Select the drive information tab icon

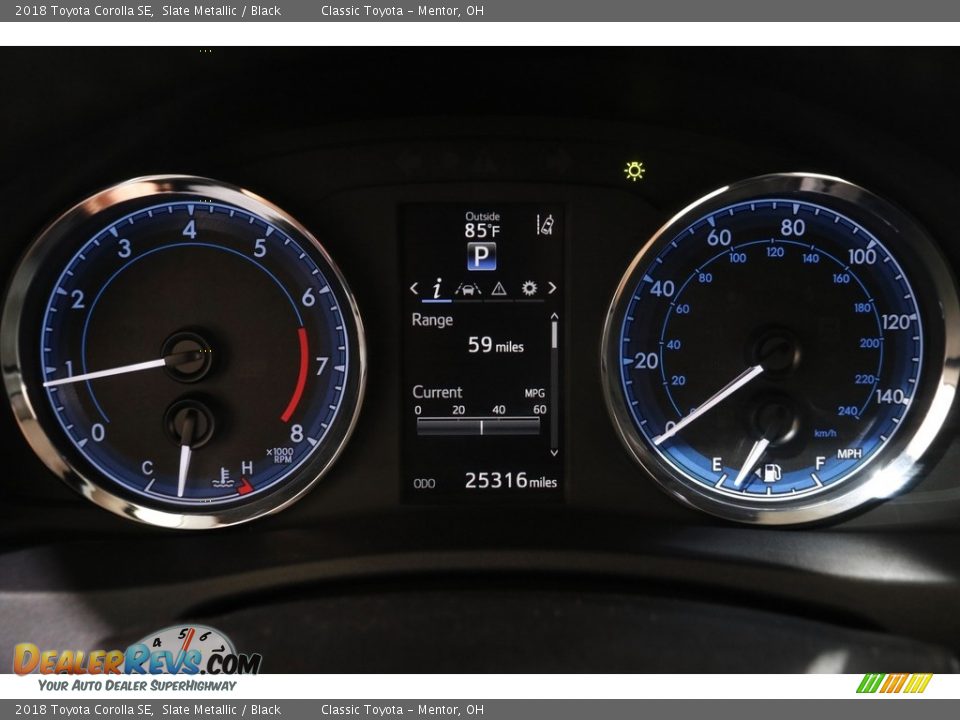click(437, 289)
